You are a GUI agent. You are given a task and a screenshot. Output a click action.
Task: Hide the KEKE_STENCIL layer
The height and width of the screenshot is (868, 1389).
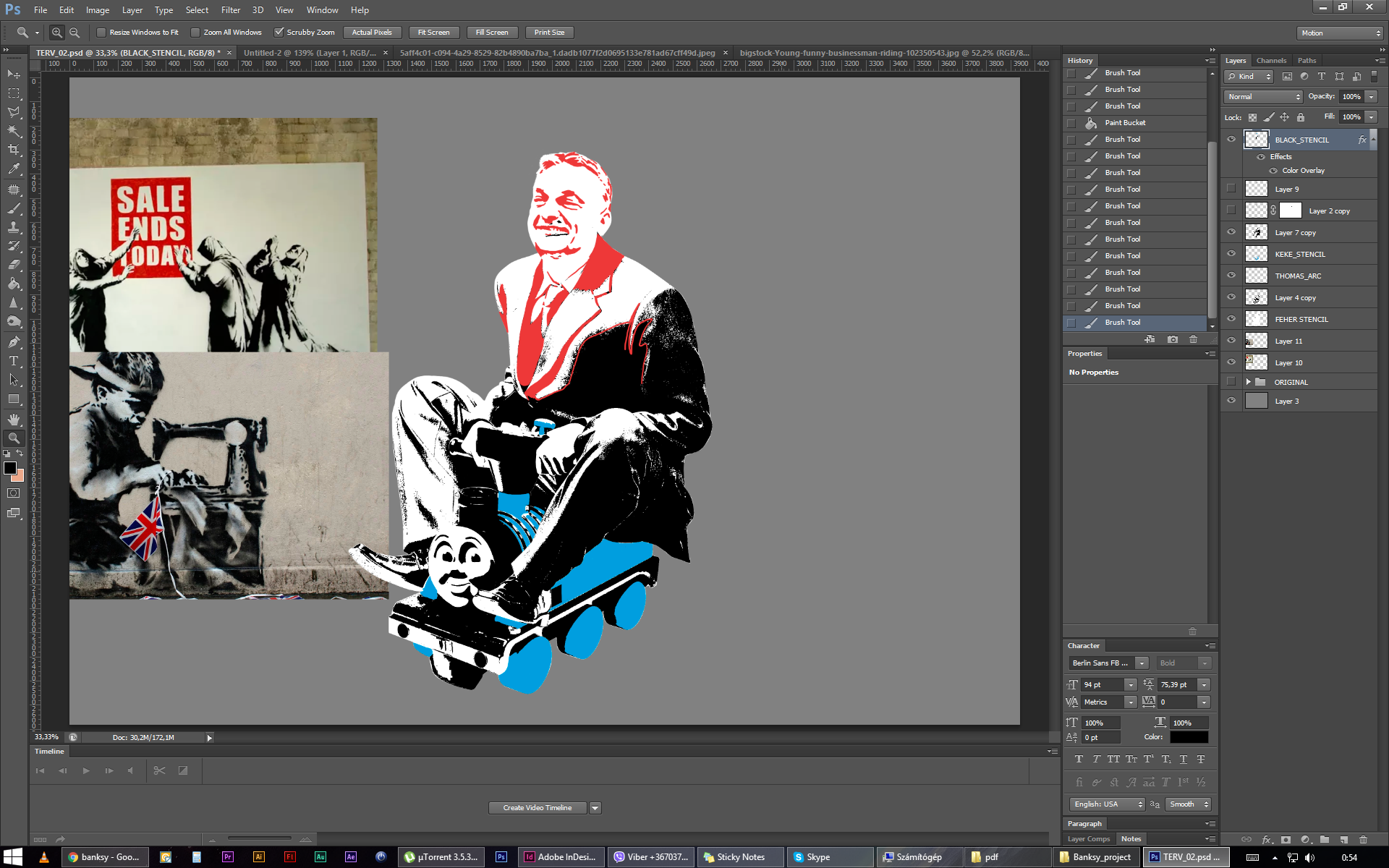(x=1231, y=254)
